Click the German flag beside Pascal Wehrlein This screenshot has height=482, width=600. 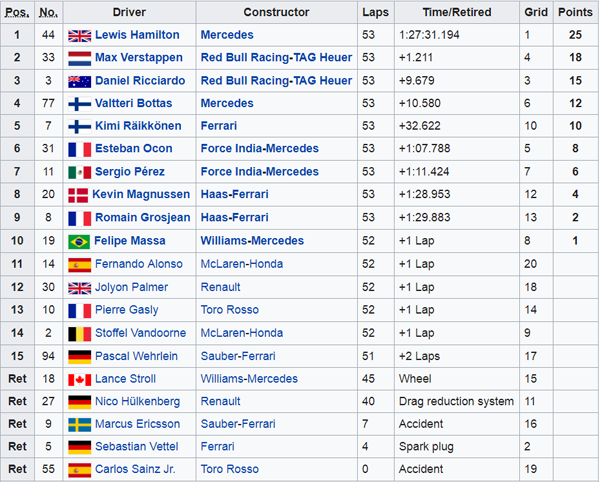point(80,357)
